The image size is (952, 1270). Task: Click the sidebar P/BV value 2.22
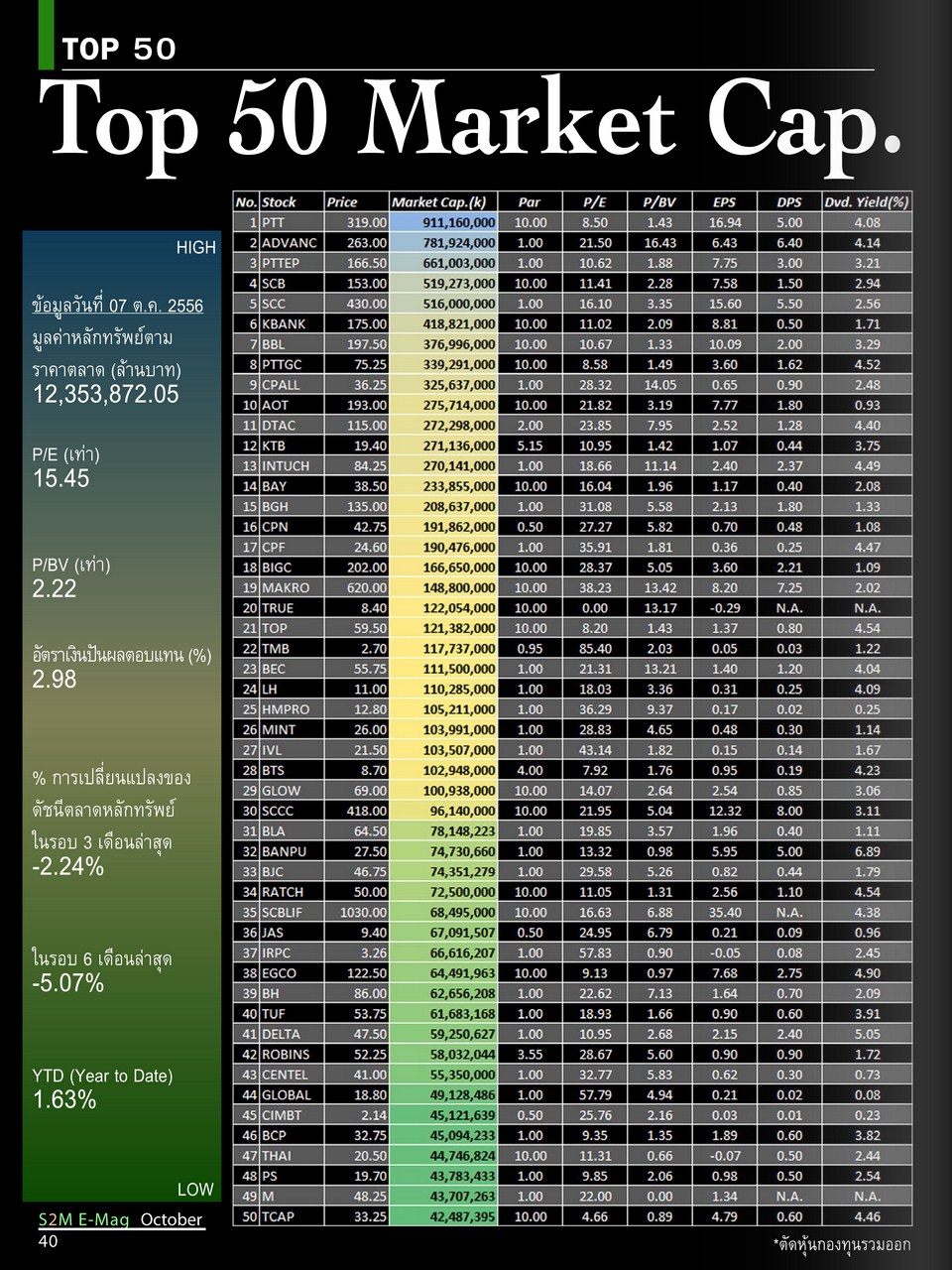coord(55,588)
